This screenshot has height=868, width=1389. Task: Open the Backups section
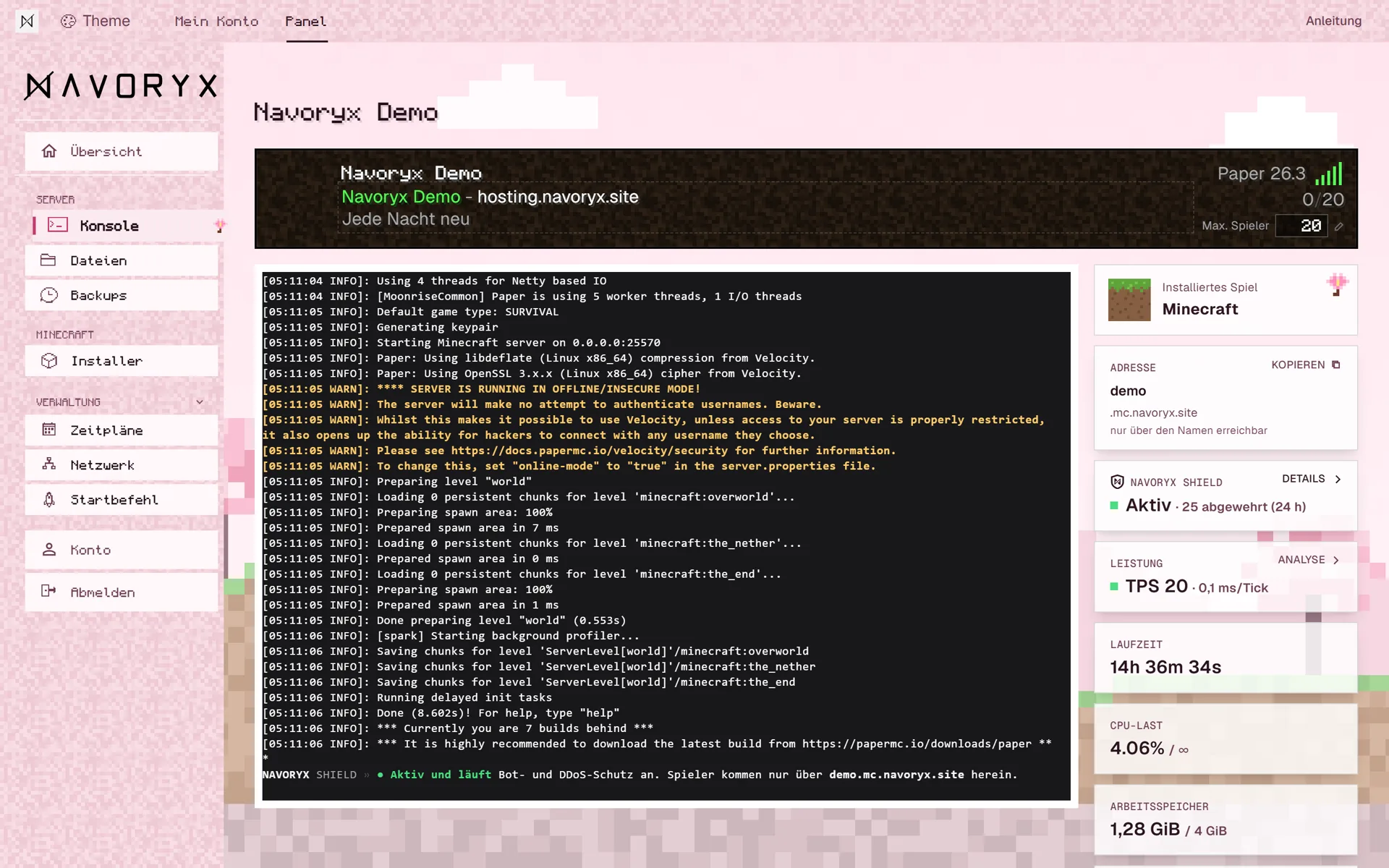[x=122, y=295]
